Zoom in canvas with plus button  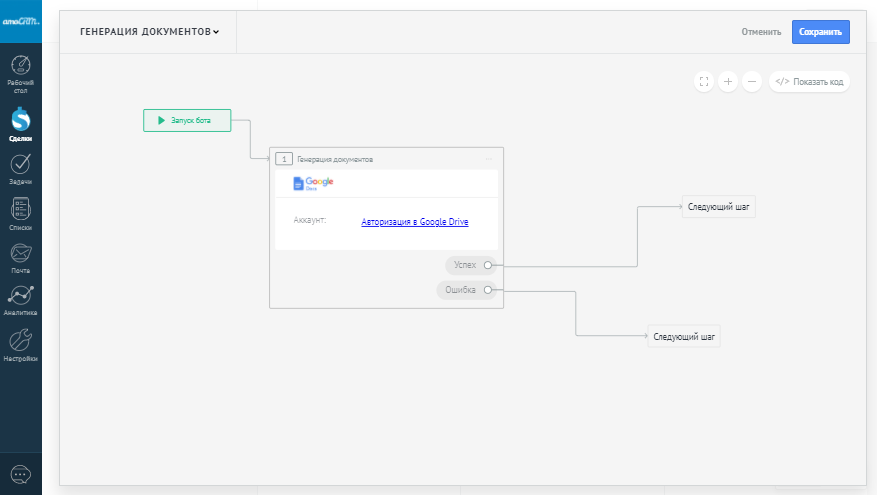pyautogui.click(x=728, y=82)
